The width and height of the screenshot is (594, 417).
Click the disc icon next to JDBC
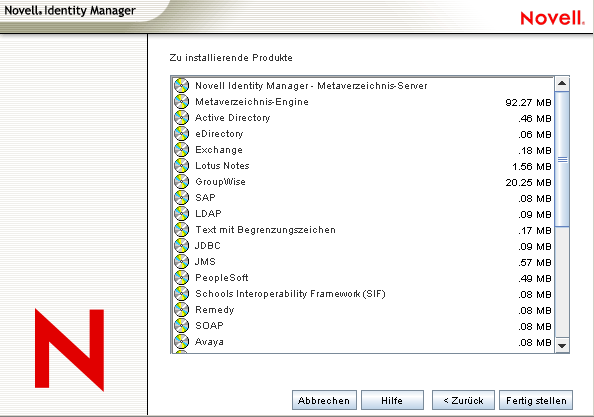point(181,245)
